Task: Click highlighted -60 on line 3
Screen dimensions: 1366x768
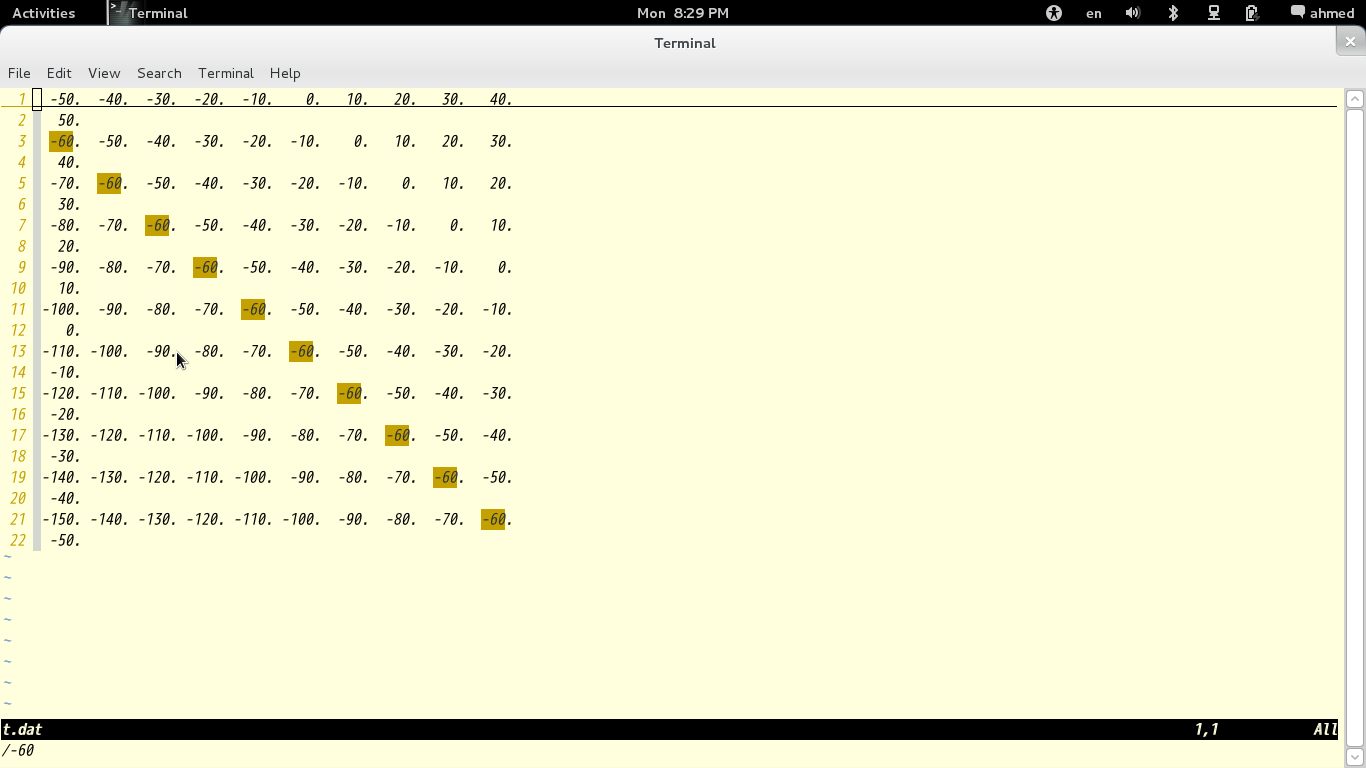Action: [61, 141]
